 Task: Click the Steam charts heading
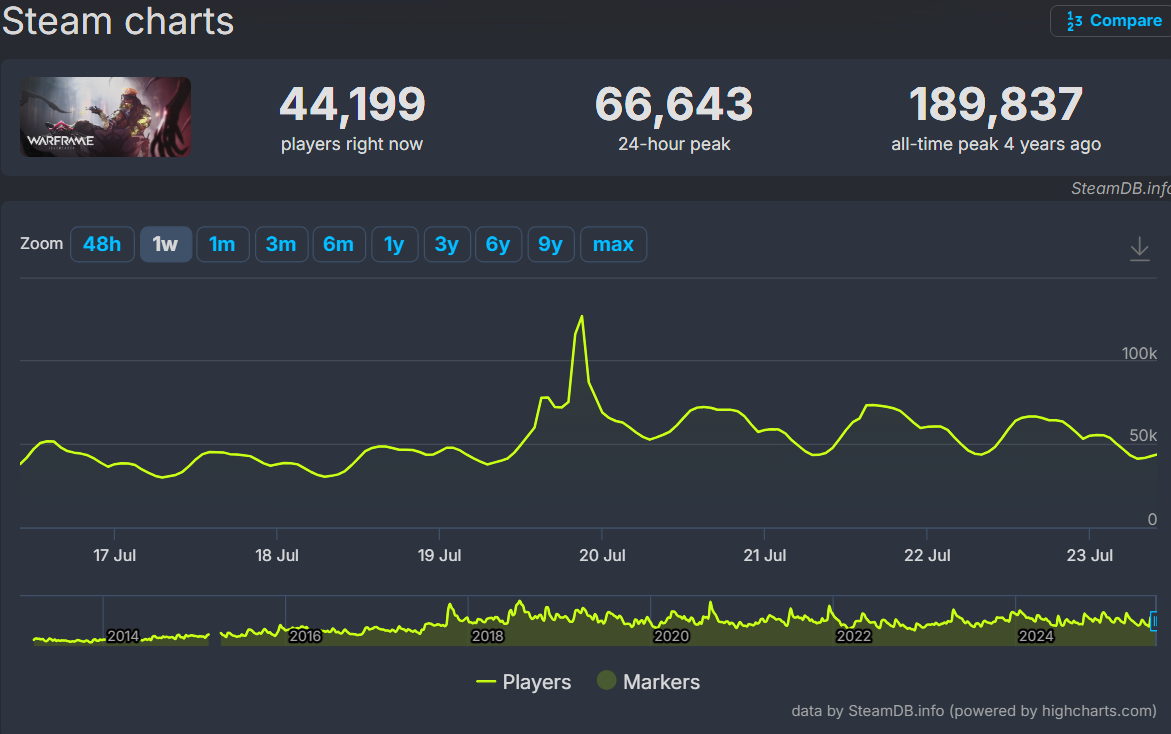(x=118, y=21)
